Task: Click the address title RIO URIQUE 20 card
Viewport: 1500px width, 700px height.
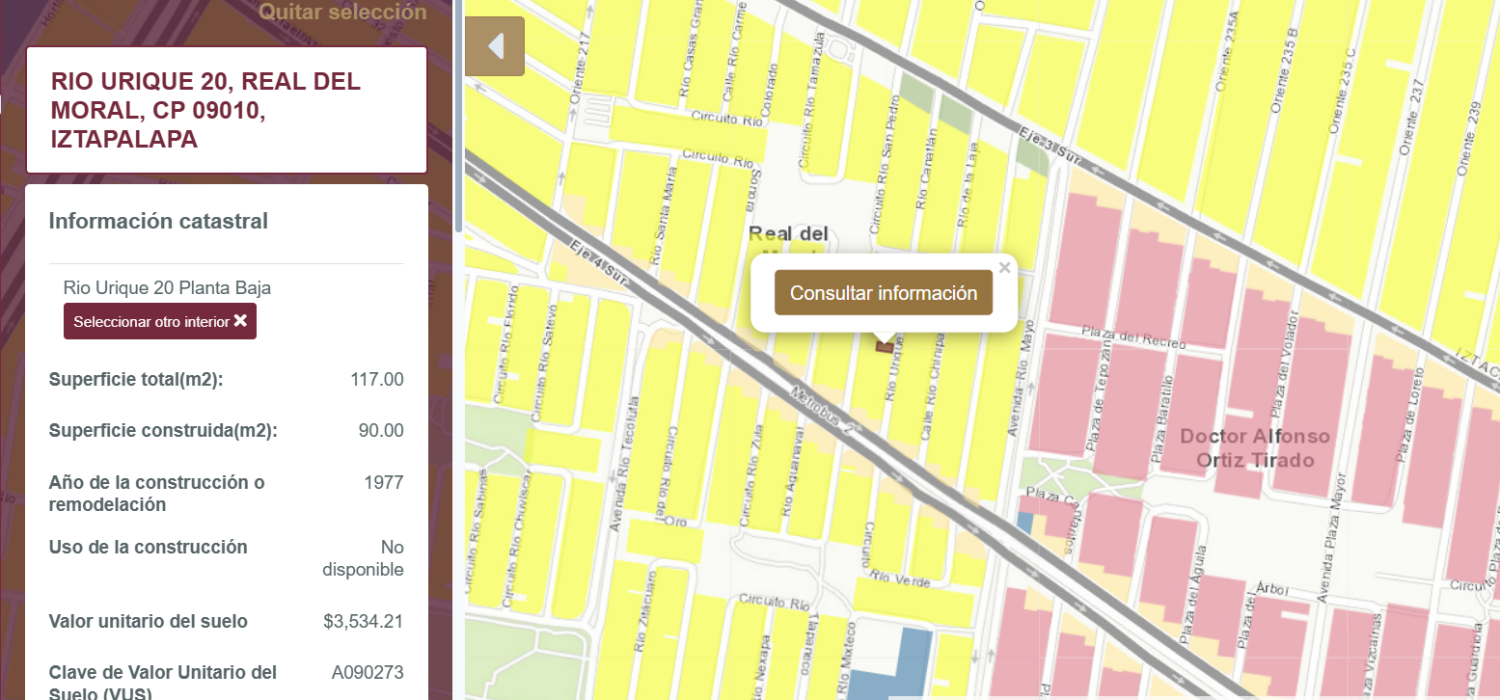Action: (226, 110)
